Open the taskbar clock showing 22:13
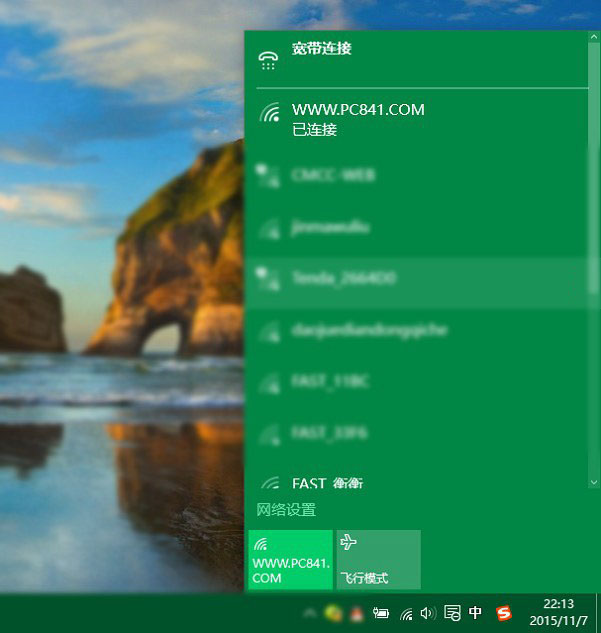601x633 pixels. pyautogui.click(x=559, y=612)
